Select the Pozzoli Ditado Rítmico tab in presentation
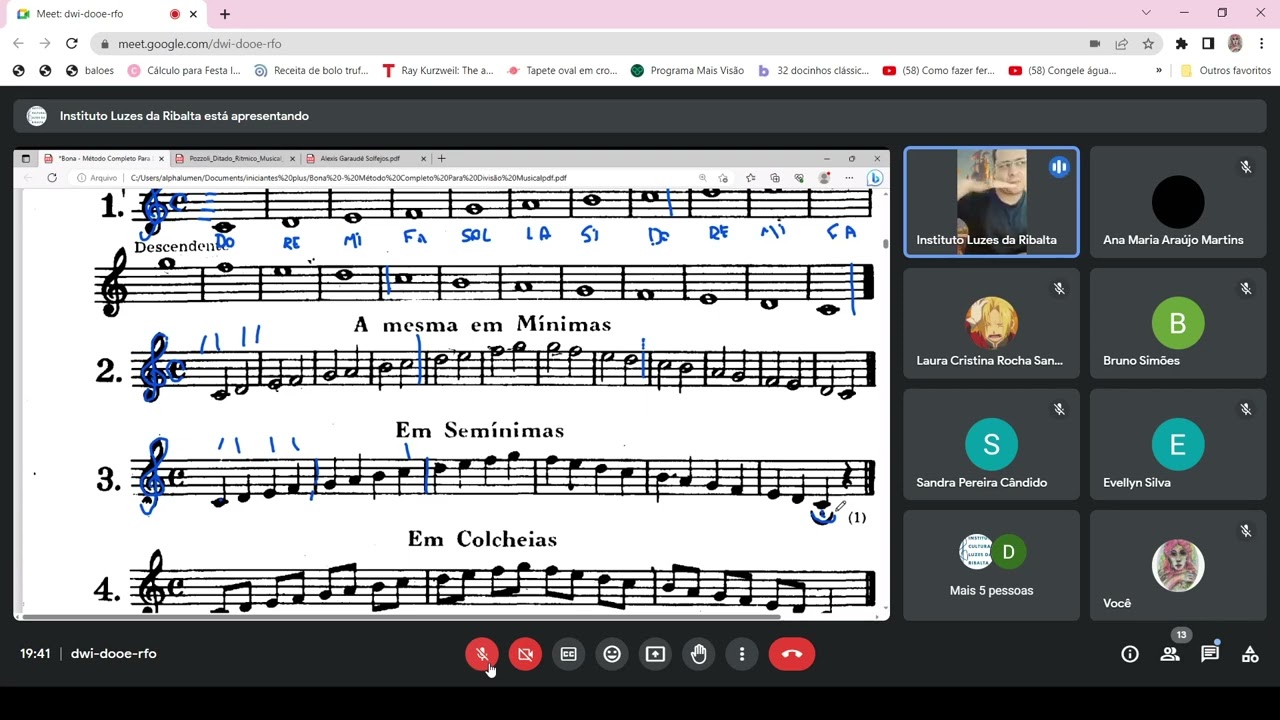This screenshot has height=720, width=1280. tap(234, 158)
